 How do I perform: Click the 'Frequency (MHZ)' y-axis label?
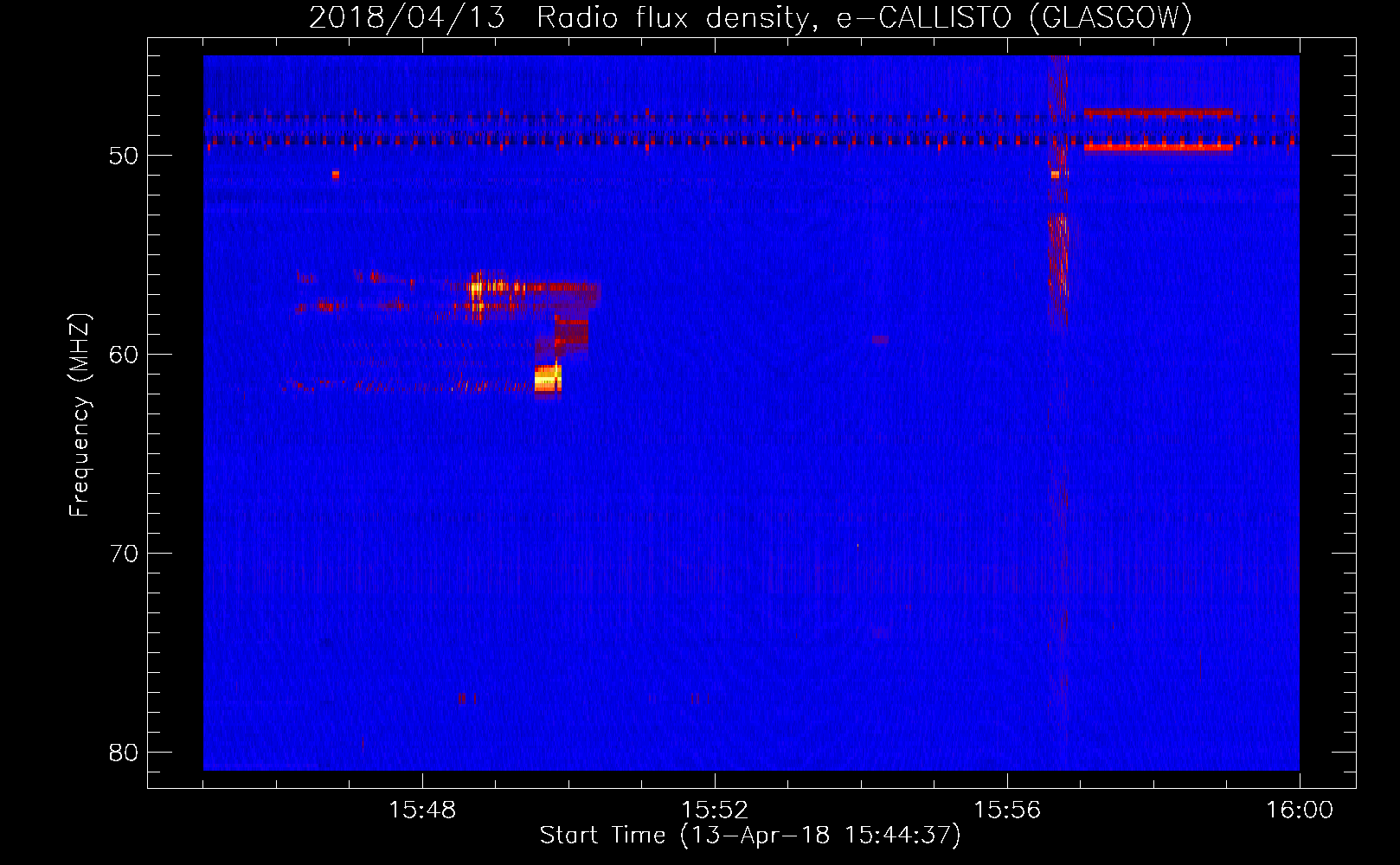pyautogui.click(x=80, y=415)
